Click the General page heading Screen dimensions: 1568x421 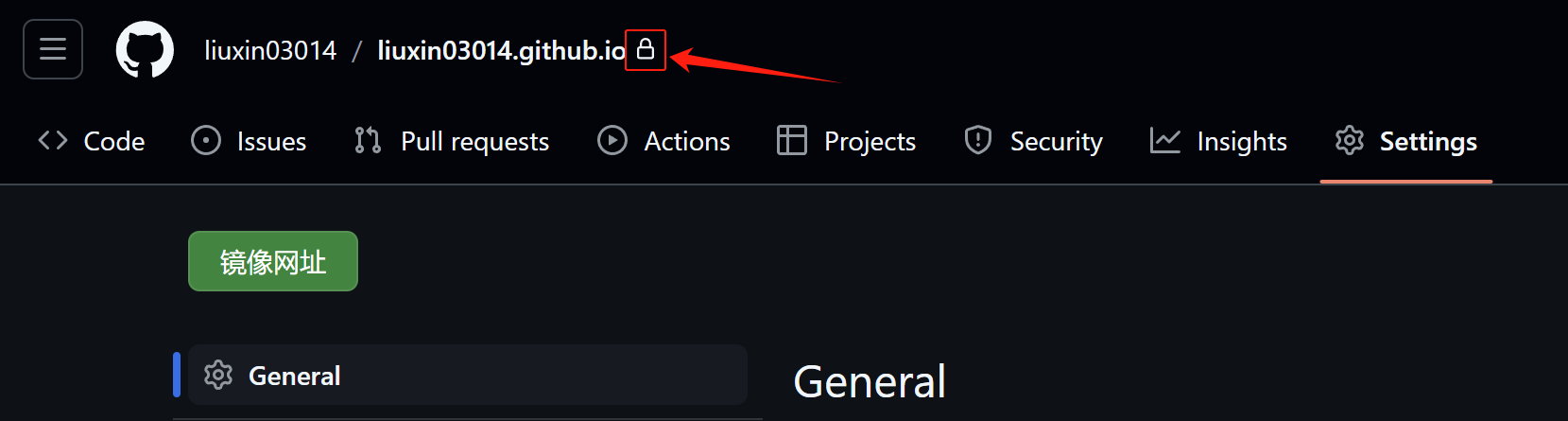[x=870, y=382]
